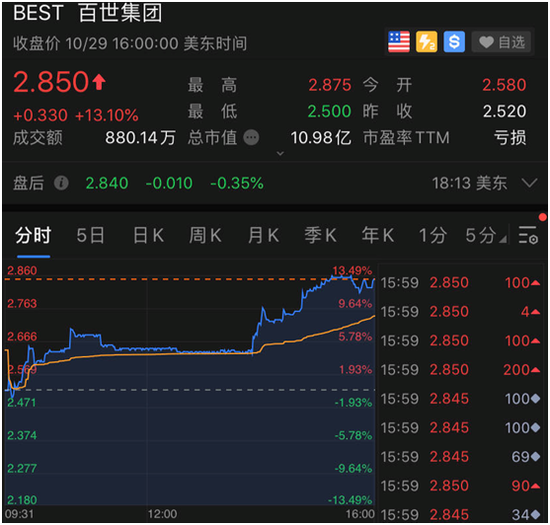Select the 分时 chart tab
550x525 pixels.
click(33, 235)
